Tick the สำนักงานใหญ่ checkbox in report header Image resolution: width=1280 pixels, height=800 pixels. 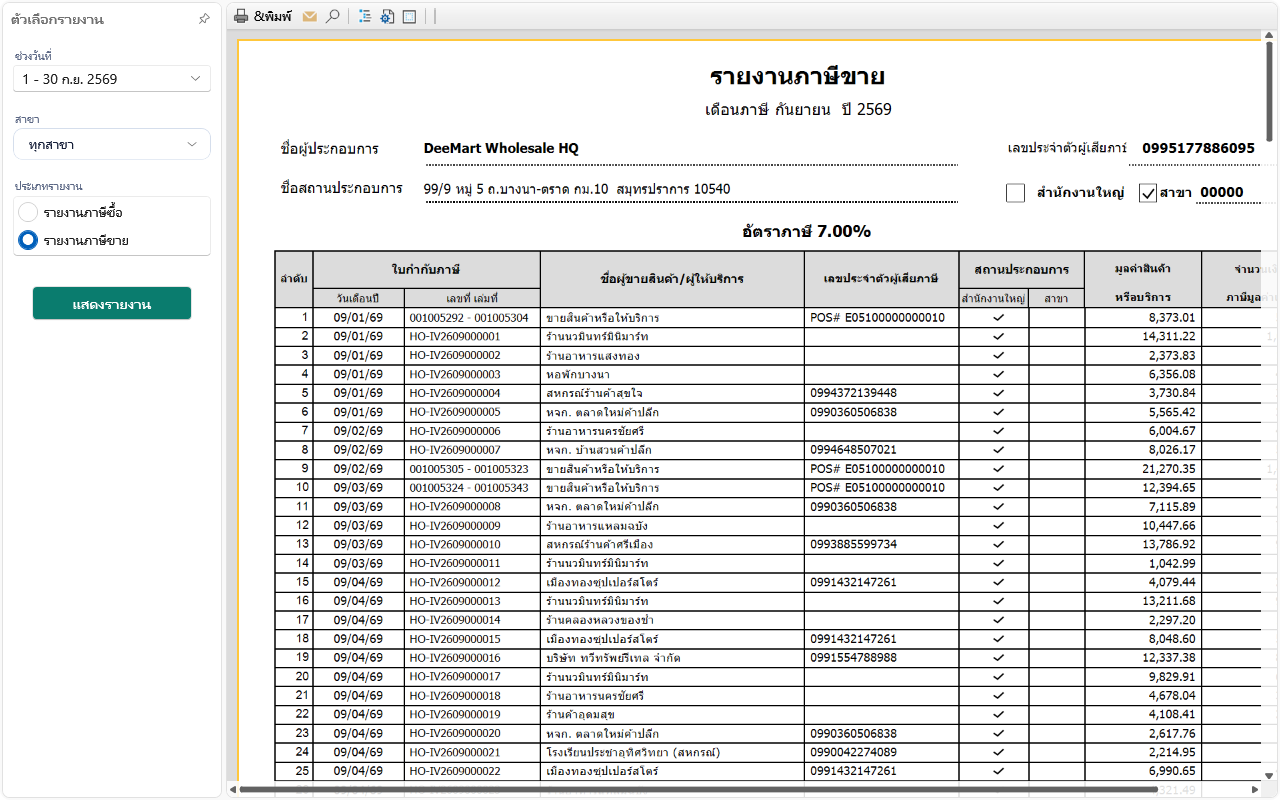1016,193
